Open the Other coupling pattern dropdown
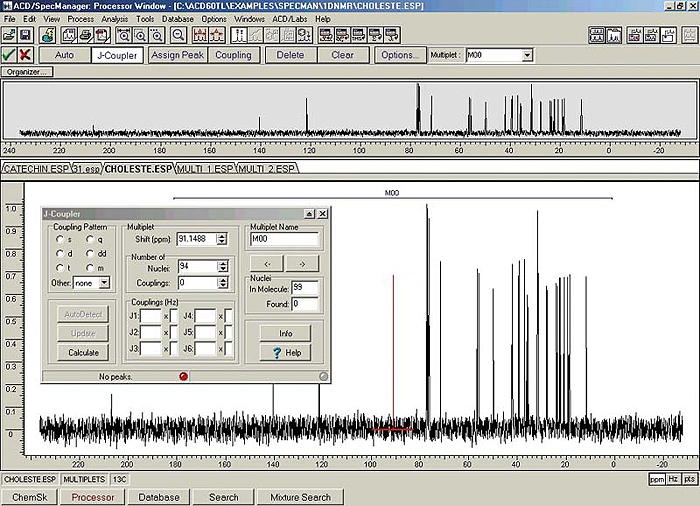The width and height of the screenshot is (700, 506). pyautogui.click(x=104, y=283)
